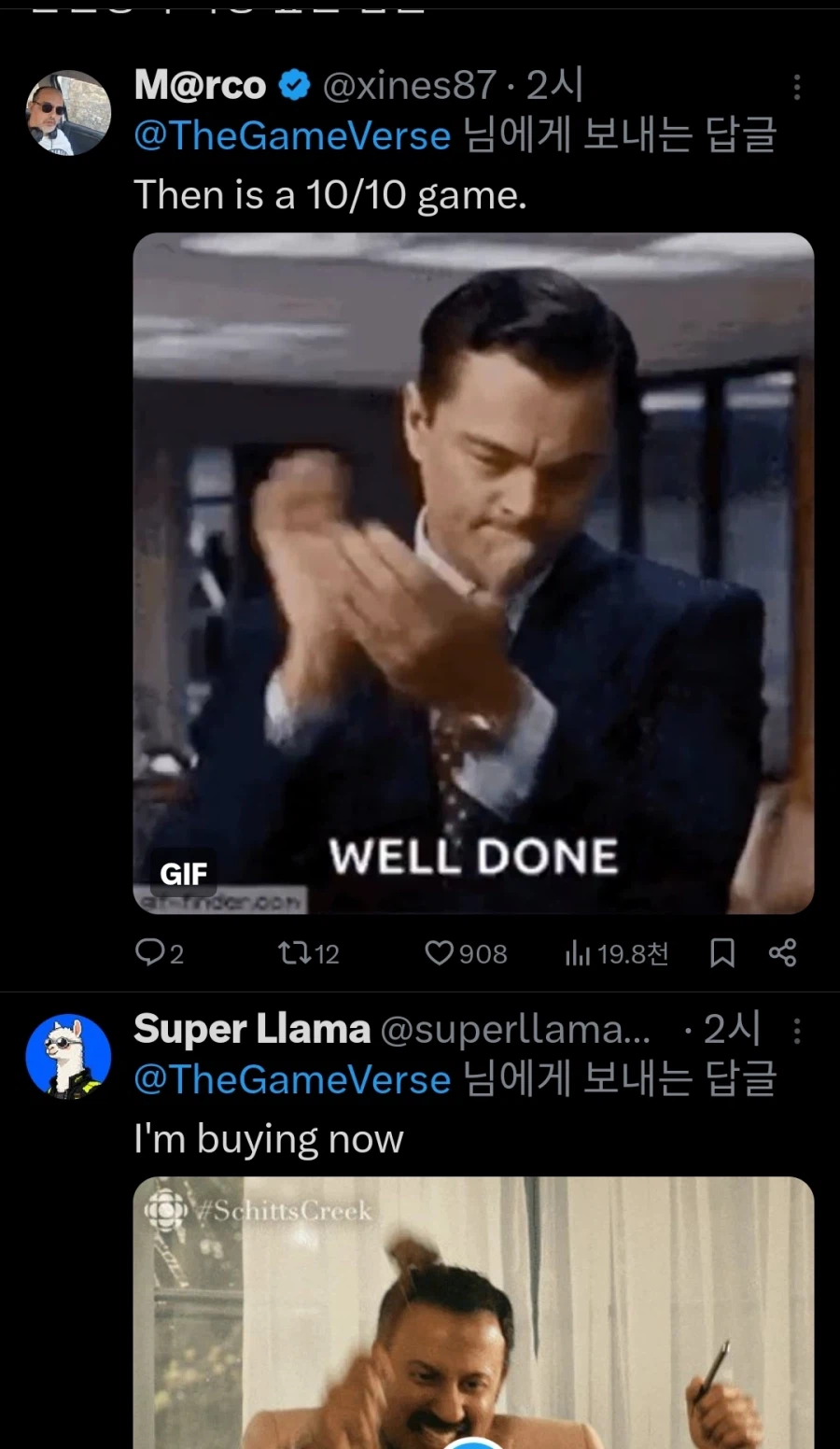Share M@rco's tweet via share icon
The image size is (840, 1449).
point(782,953)
